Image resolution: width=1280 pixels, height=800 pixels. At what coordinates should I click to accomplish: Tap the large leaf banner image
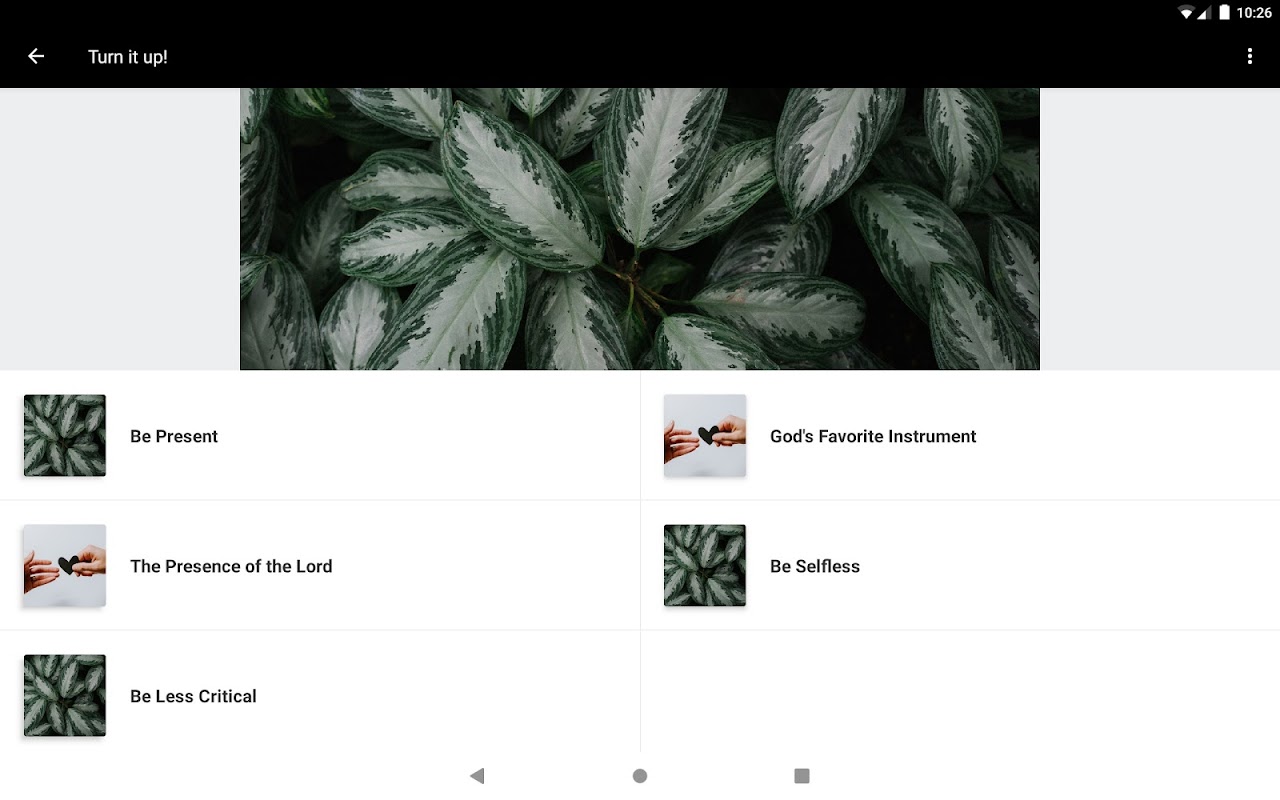(640, 229)
